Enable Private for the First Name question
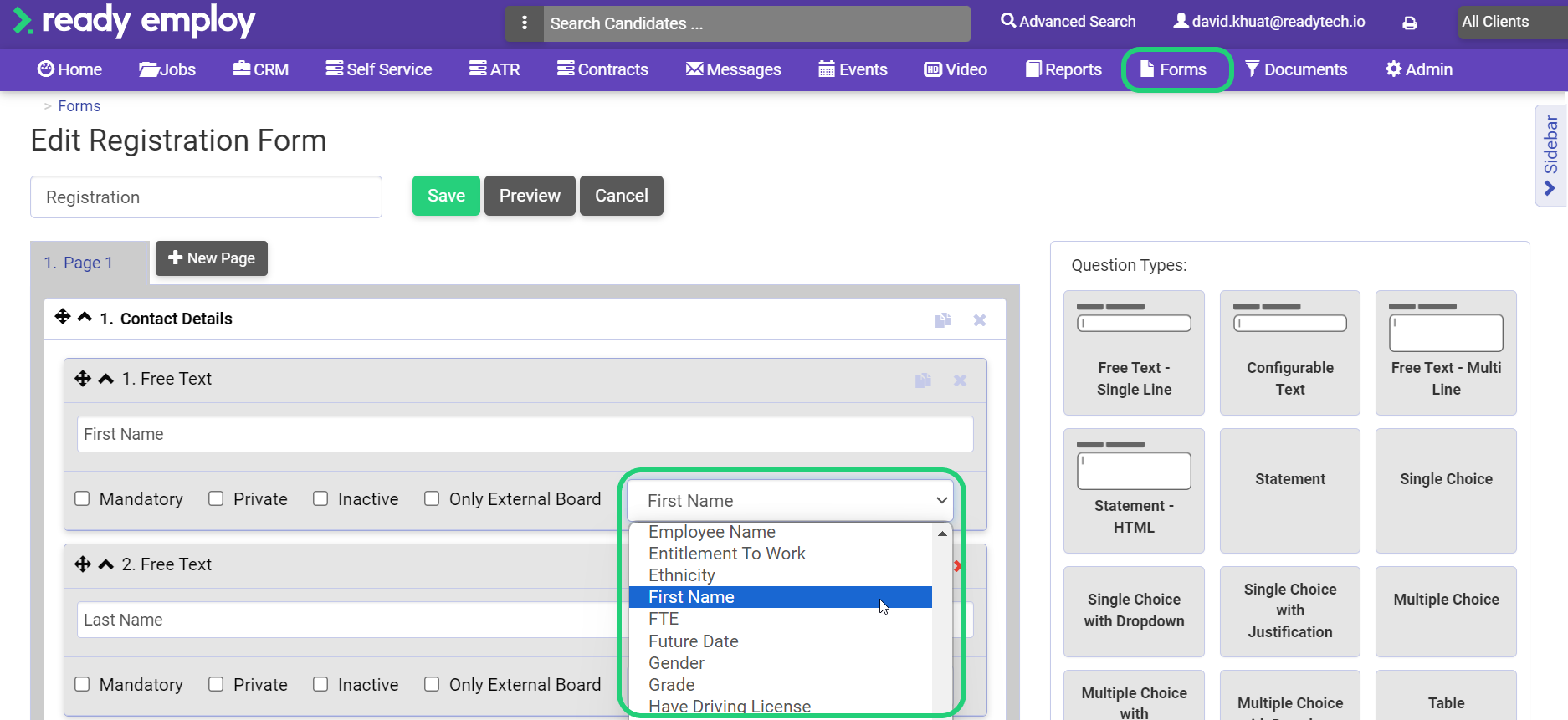The height and width of the screenshot is (720, 1568). (216, 499)
